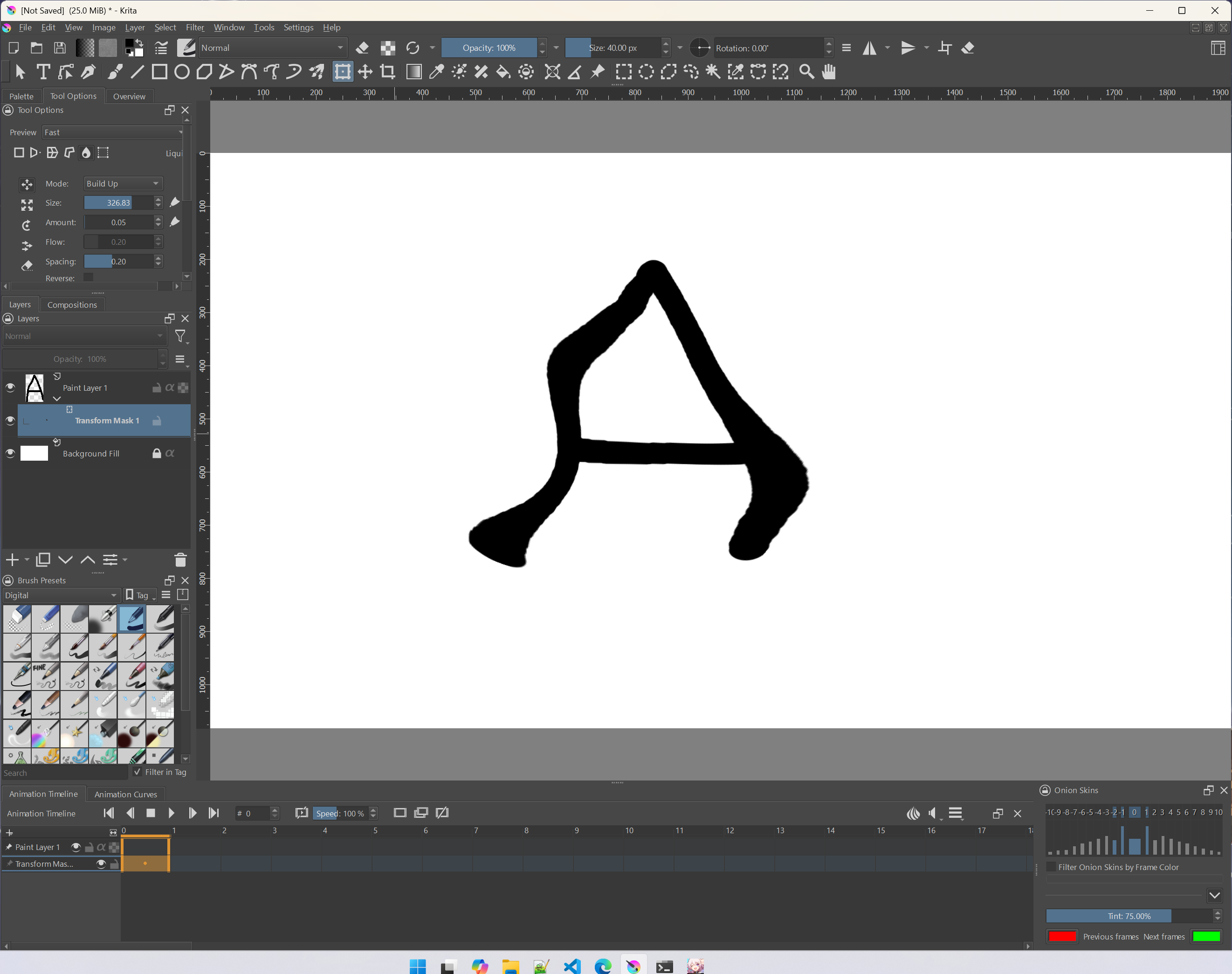The width and height of the screenshot is (1232, 974).
Task: Click the red Previous frames color swatch
Action: [x=1062, y=936]
